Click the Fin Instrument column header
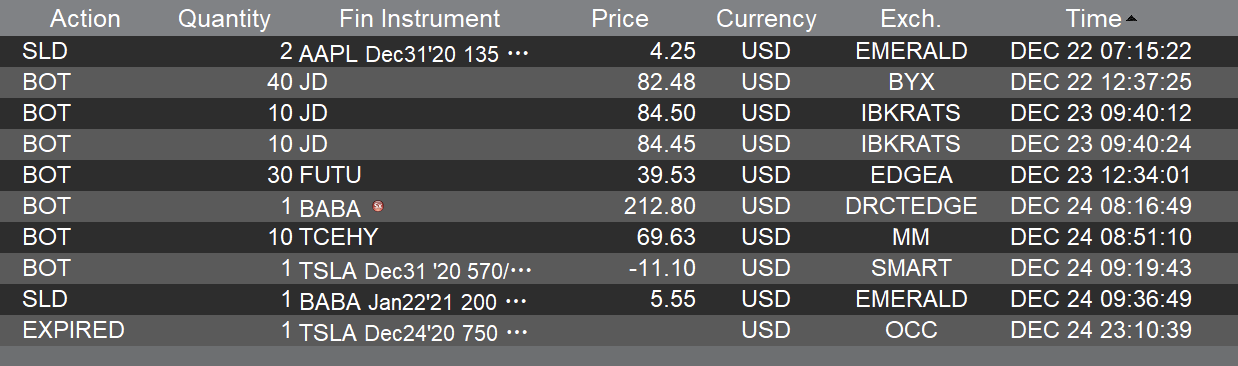This screenshot has height=366, width=1238. click(420, 19)
